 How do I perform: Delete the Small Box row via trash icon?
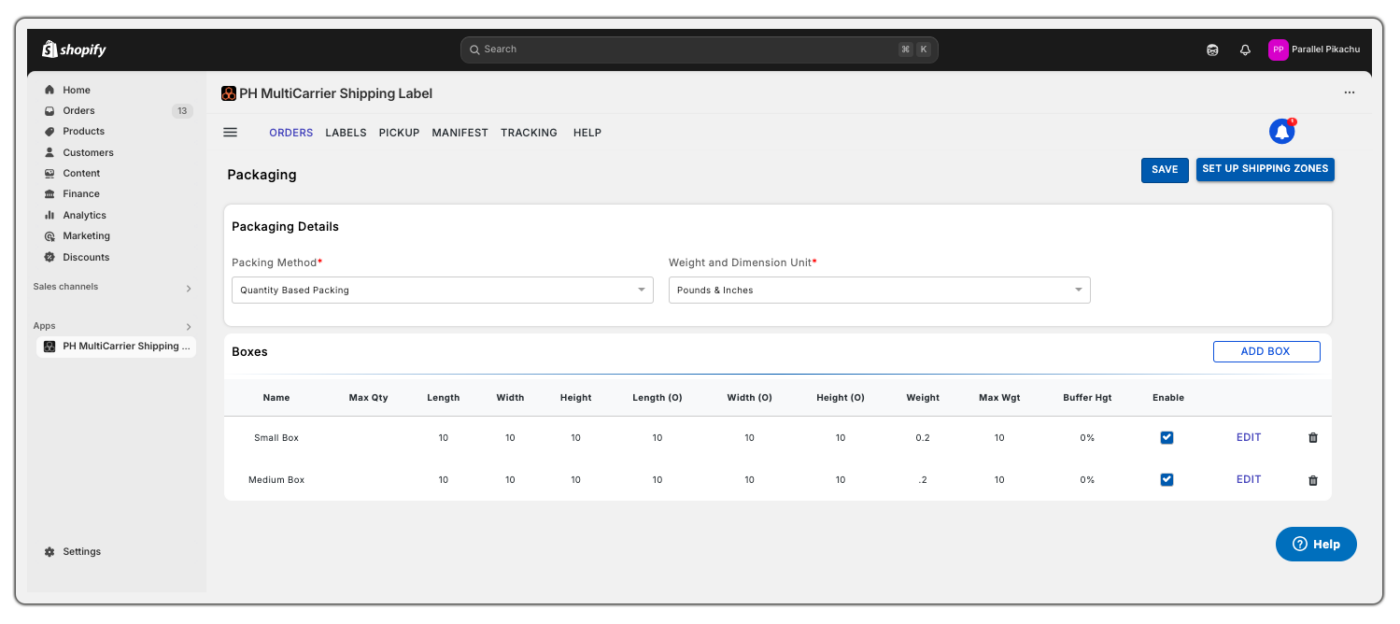(1313, 438)
